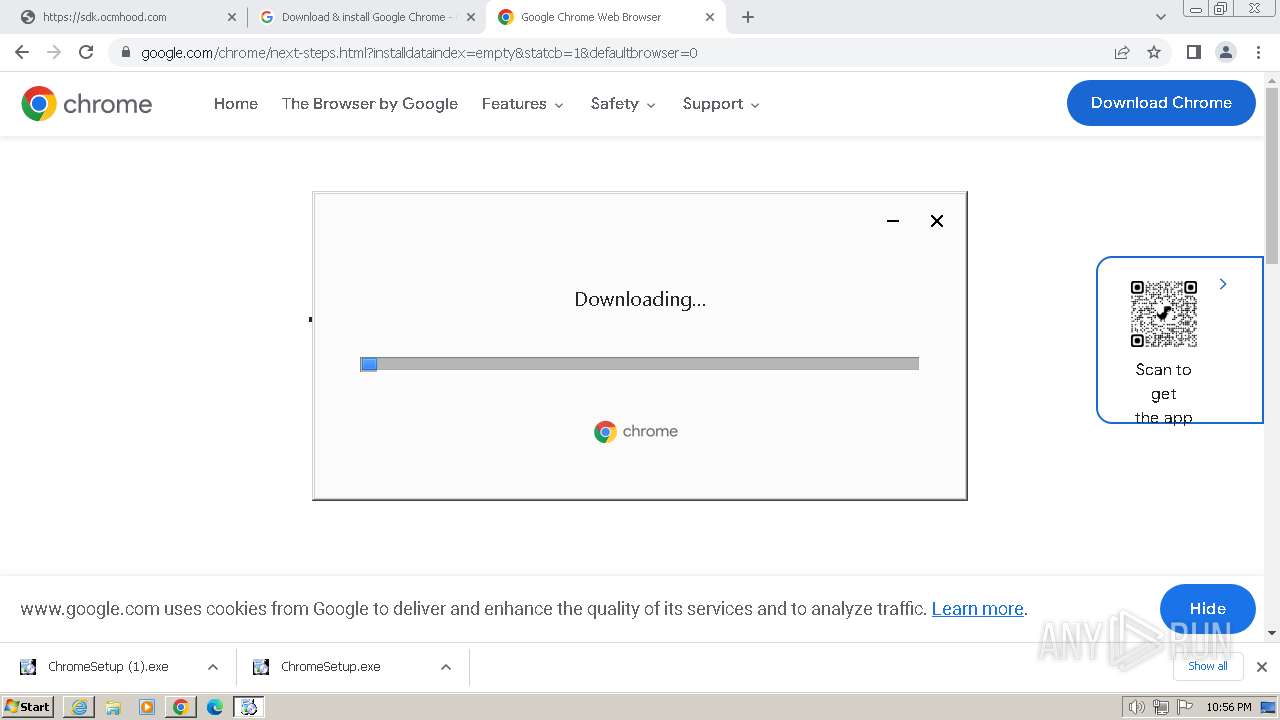Open Microsoft Edge from taskbar
Image resolution: width=1280 pixels, height=720 pixels.
(215, 707)
